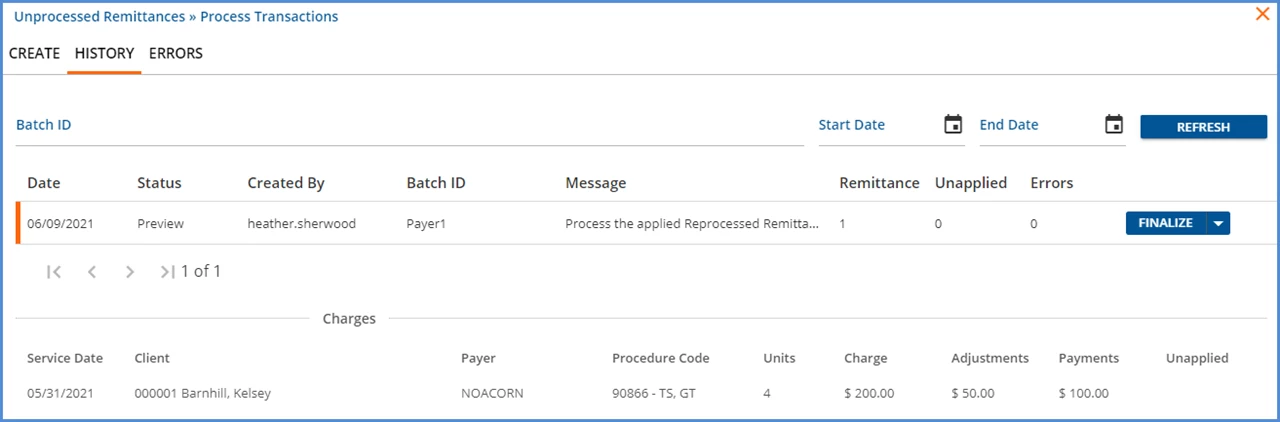Go to next page of results
The width and height of the screenshot is (1280, 422).
pyautogui.click(x=130, y=272)
